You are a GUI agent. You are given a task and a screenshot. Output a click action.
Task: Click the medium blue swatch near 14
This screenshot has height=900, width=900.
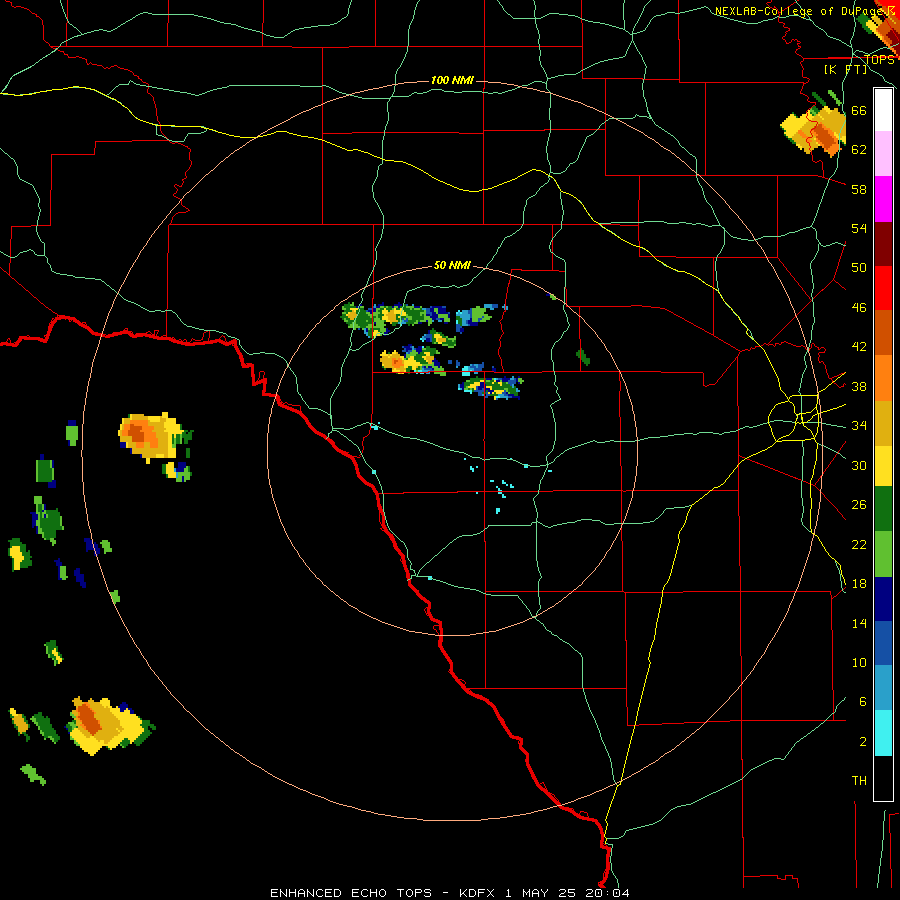point(883,643)
